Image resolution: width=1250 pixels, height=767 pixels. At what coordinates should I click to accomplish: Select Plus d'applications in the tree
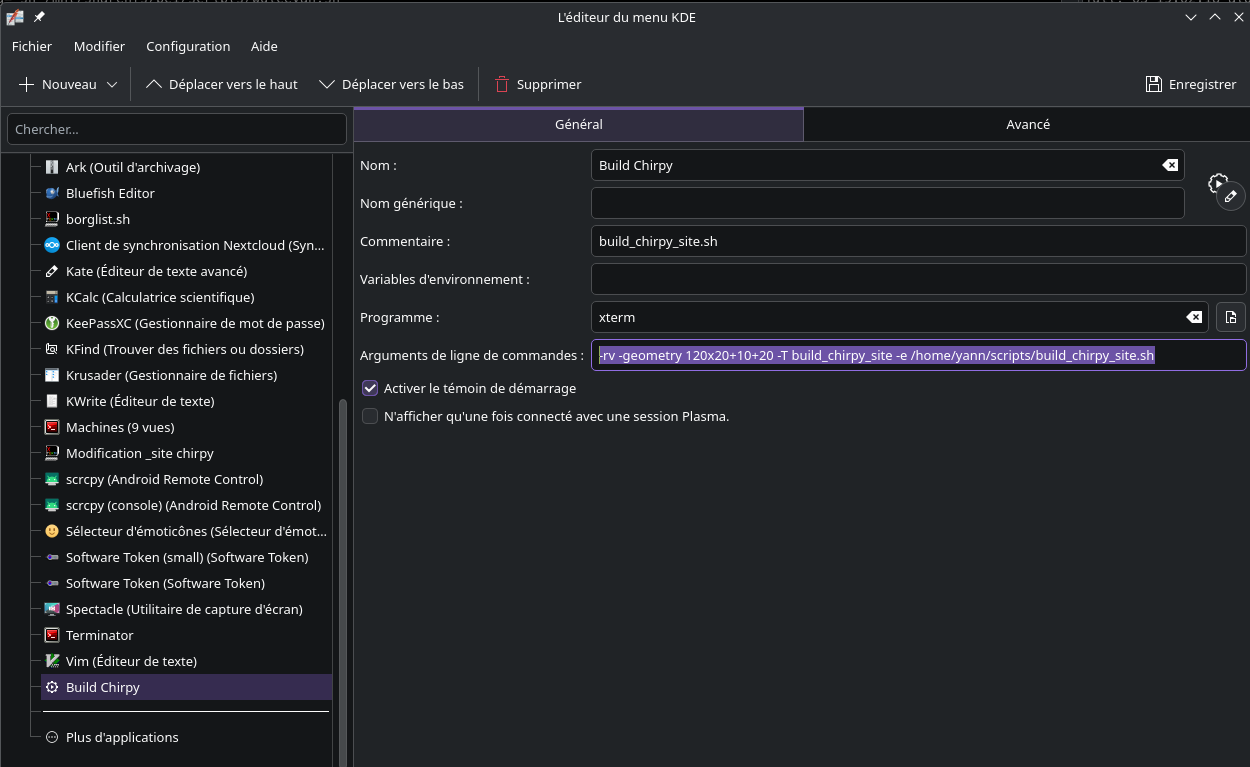(122, 737)
